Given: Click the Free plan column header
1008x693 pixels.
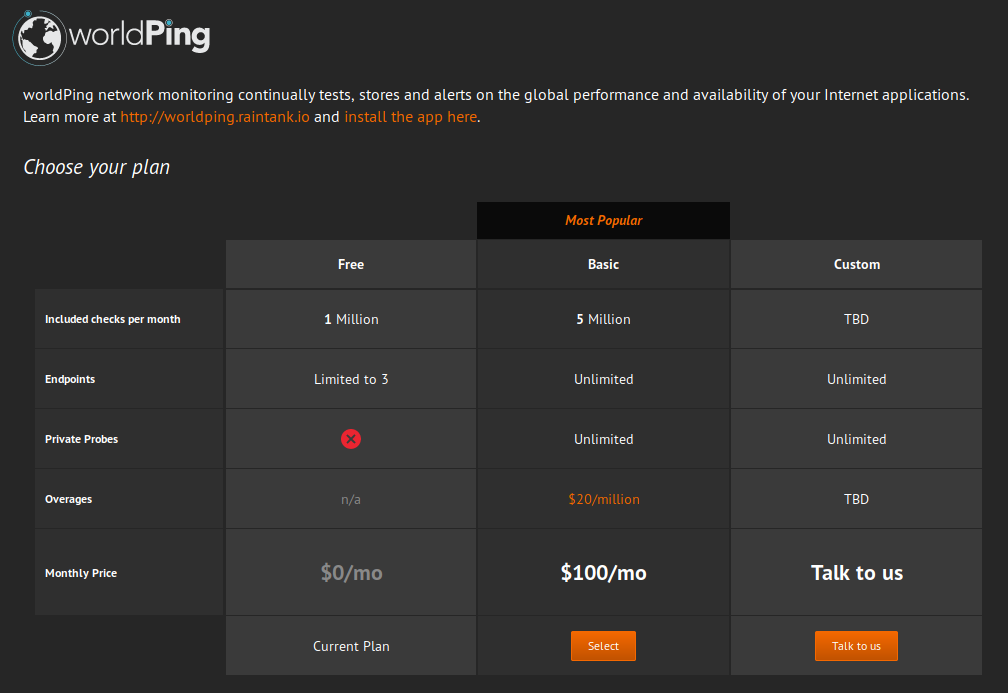Looking at the screenshot, I should (x=351, y=264).
